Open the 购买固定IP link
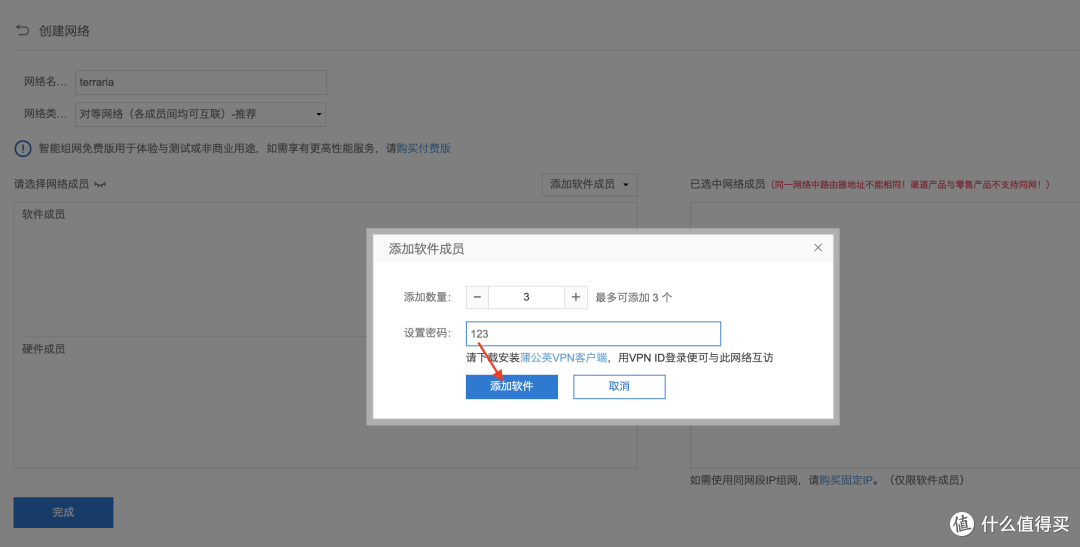This screenshot has height=547, width=1080. pyautogui.click(x=846, y=480)
